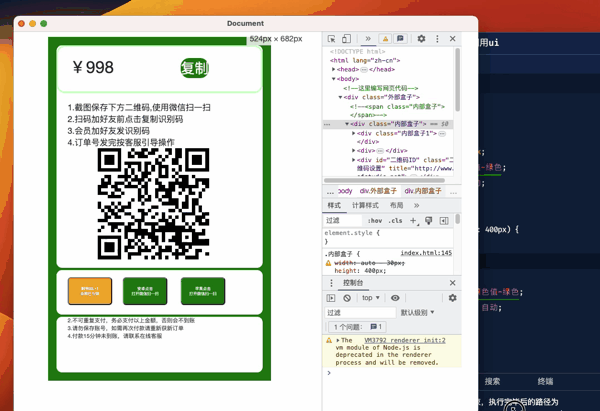Show more DevTools panels chevron
Viewport: 600px width, 411px height.
(x=368, y=39)
